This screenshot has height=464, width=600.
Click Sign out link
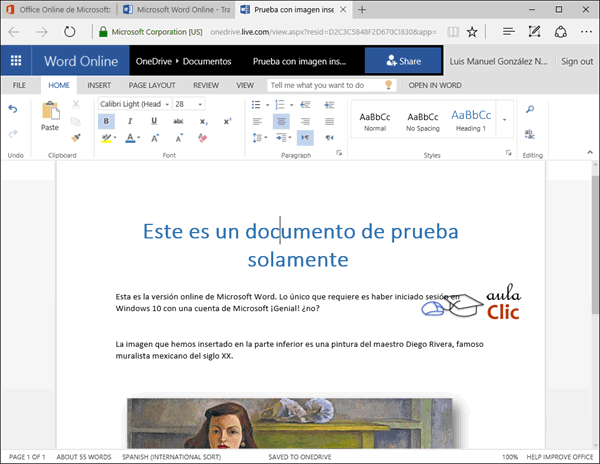coord(577,61)
